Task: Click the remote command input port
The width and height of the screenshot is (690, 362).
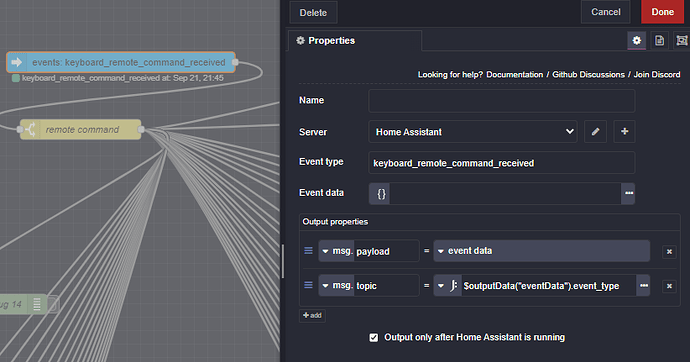Action: pos(20,129)
